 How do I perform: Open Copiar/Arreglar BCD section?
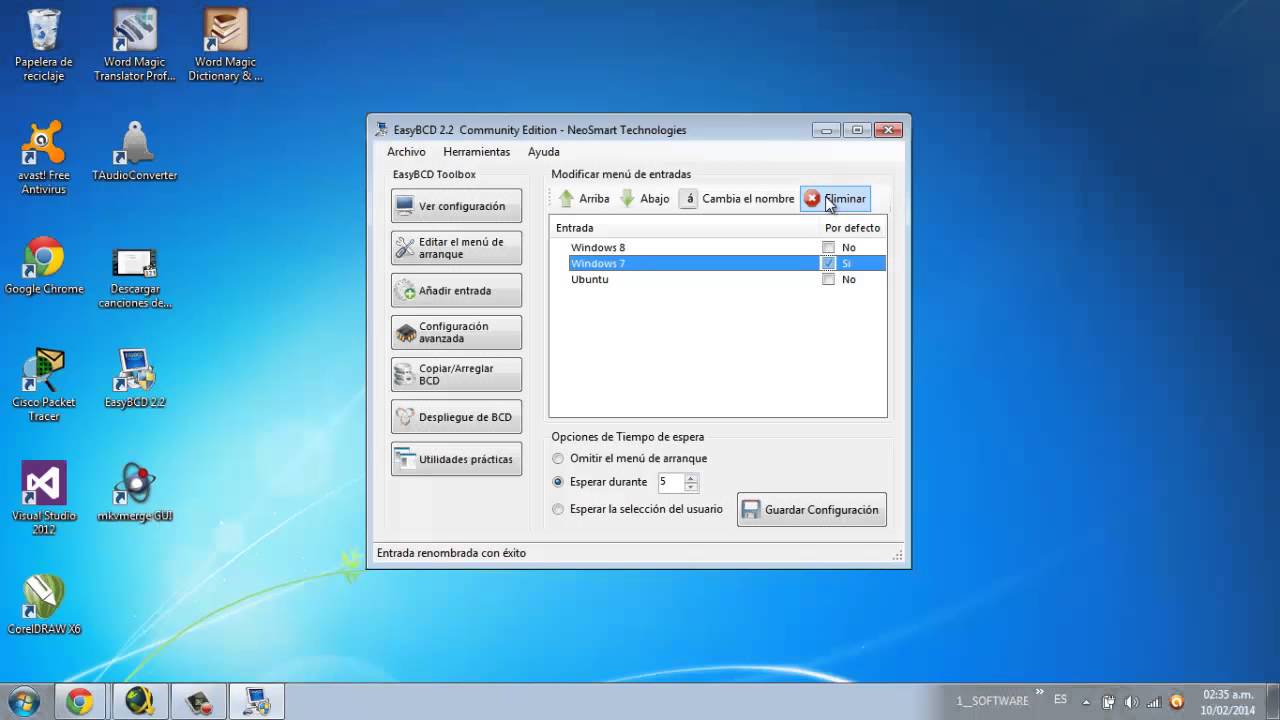(456, 374)
